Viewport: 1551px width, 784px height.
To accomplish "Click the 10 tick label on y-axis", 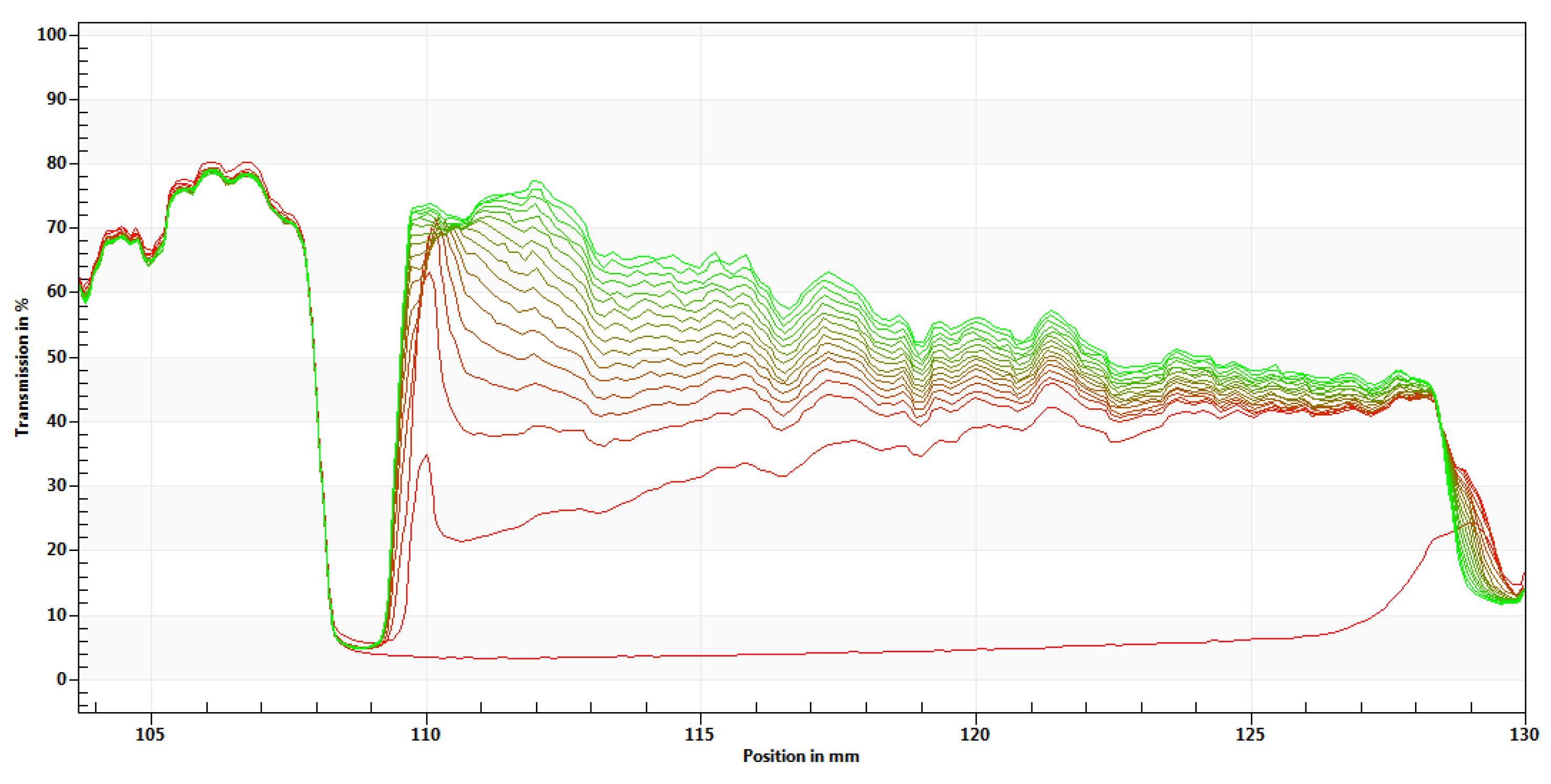I will tap(57, 615).
